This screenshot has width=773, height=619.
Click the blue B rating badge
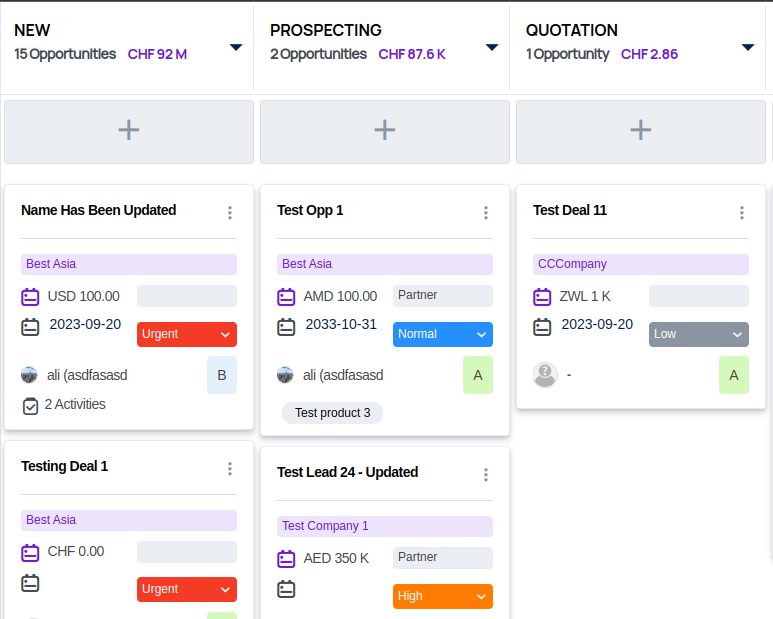pyautogui.click(x=222, y=375)
